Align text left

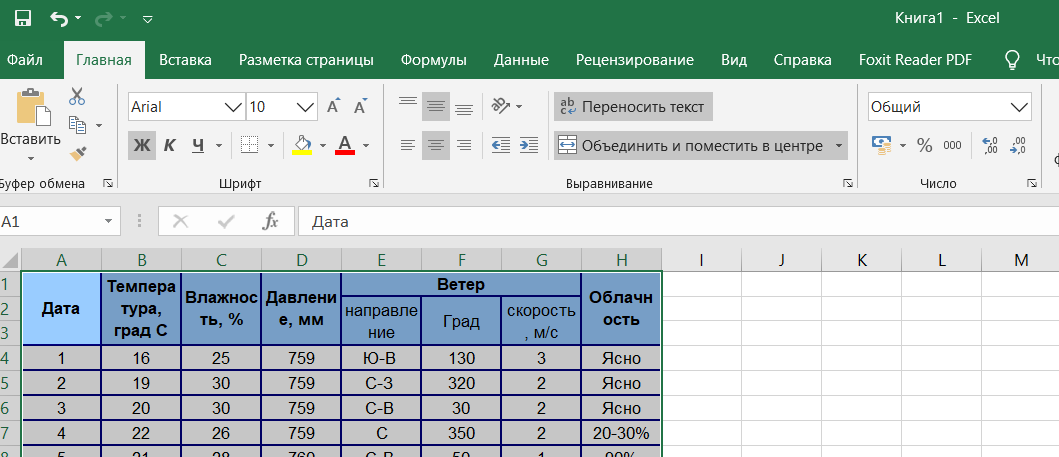click(x=408, y=145)
